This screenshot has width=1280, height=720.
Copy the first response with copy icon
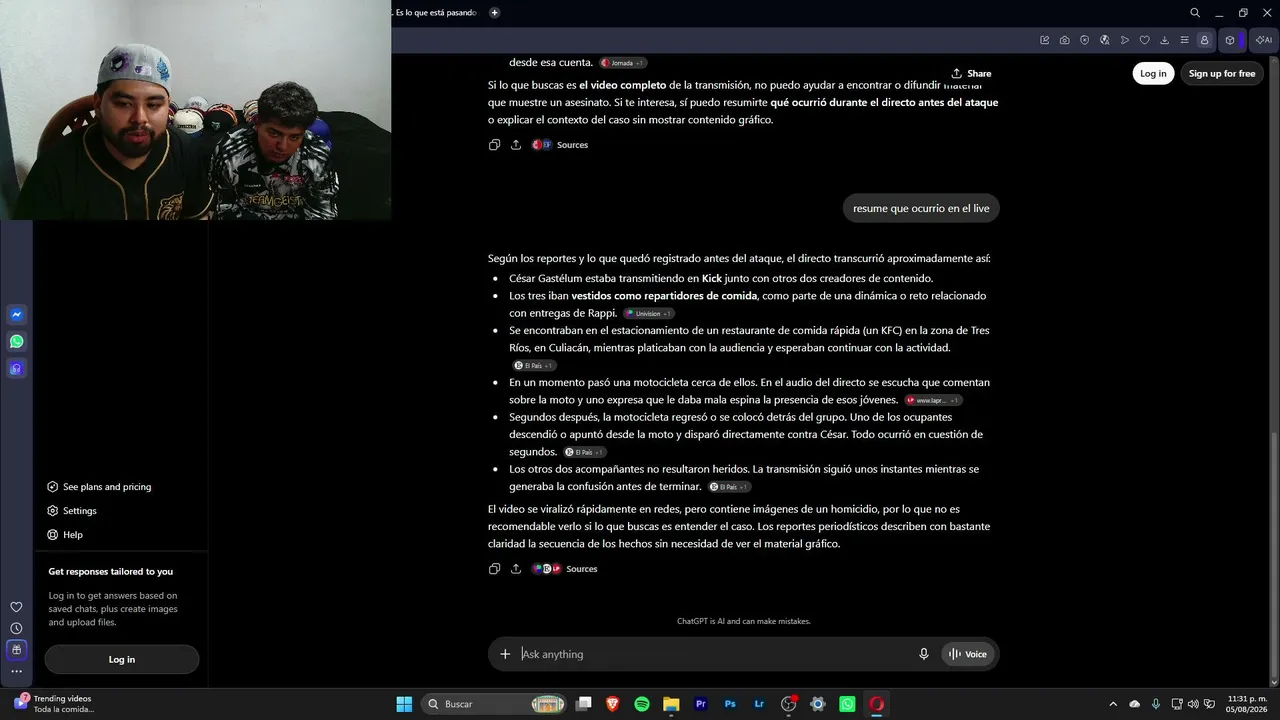coord(494,145)
